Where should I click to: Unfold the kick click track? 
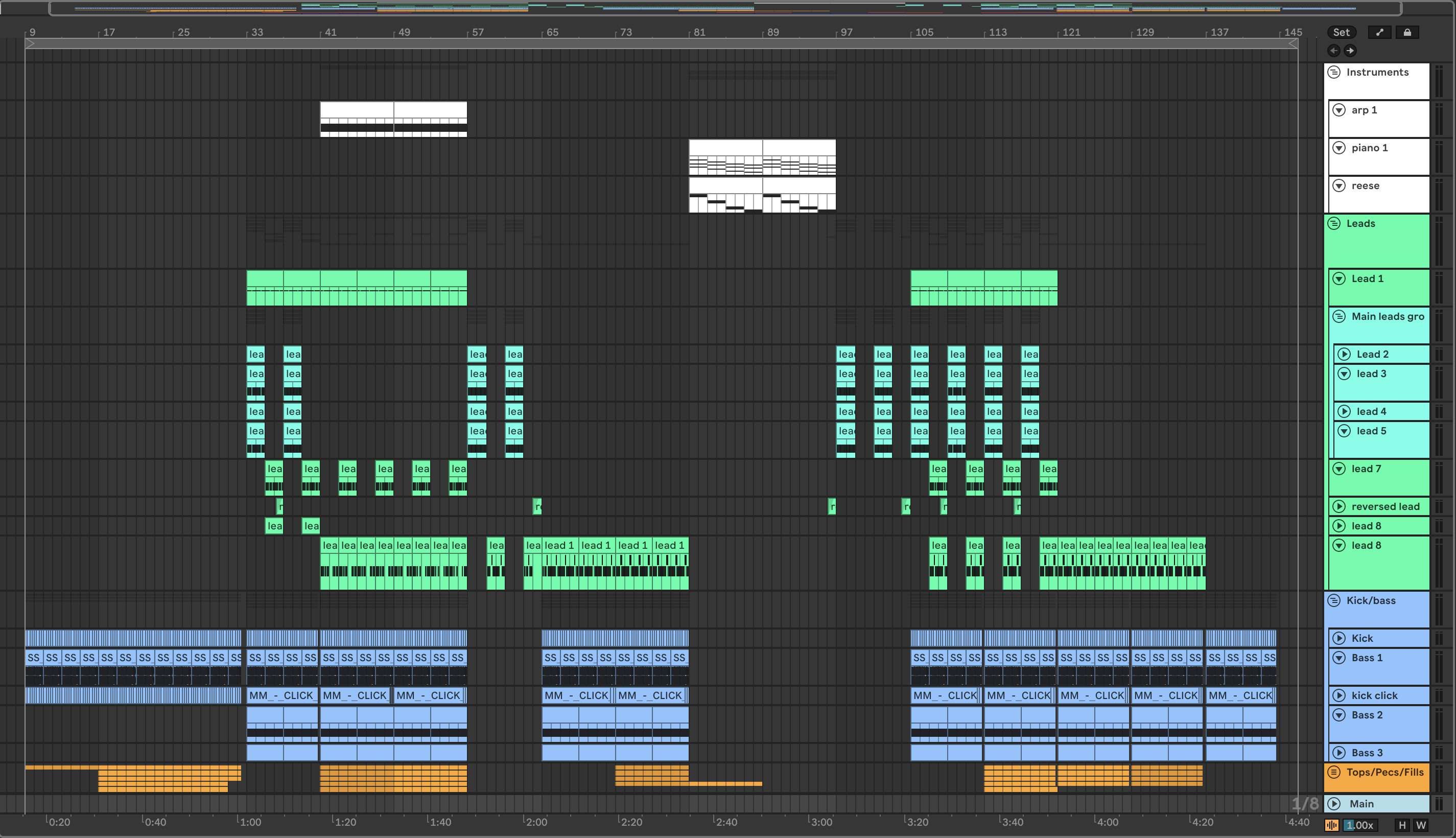point(1339,695)
